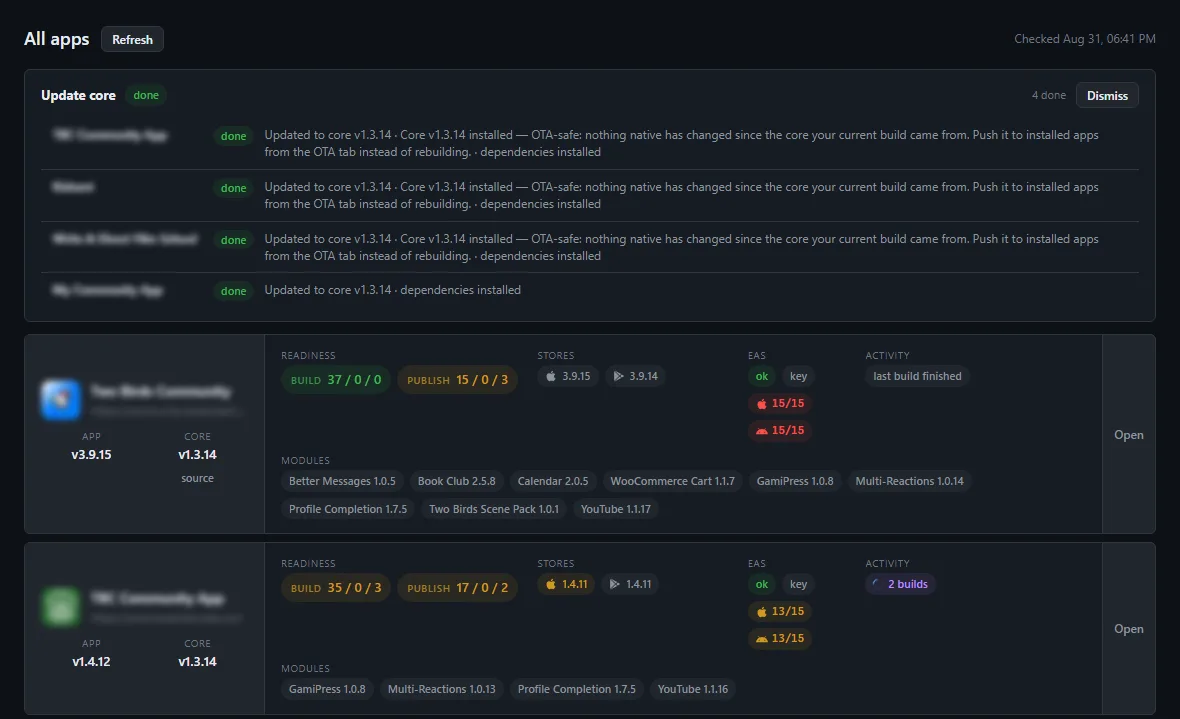
Task: Click the last build finished activity badge
Action: (x=917, y=376)
